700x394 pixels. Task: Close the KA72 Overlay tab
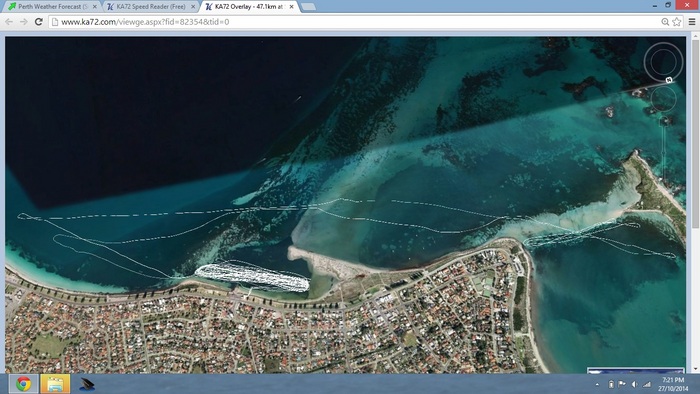292,7
